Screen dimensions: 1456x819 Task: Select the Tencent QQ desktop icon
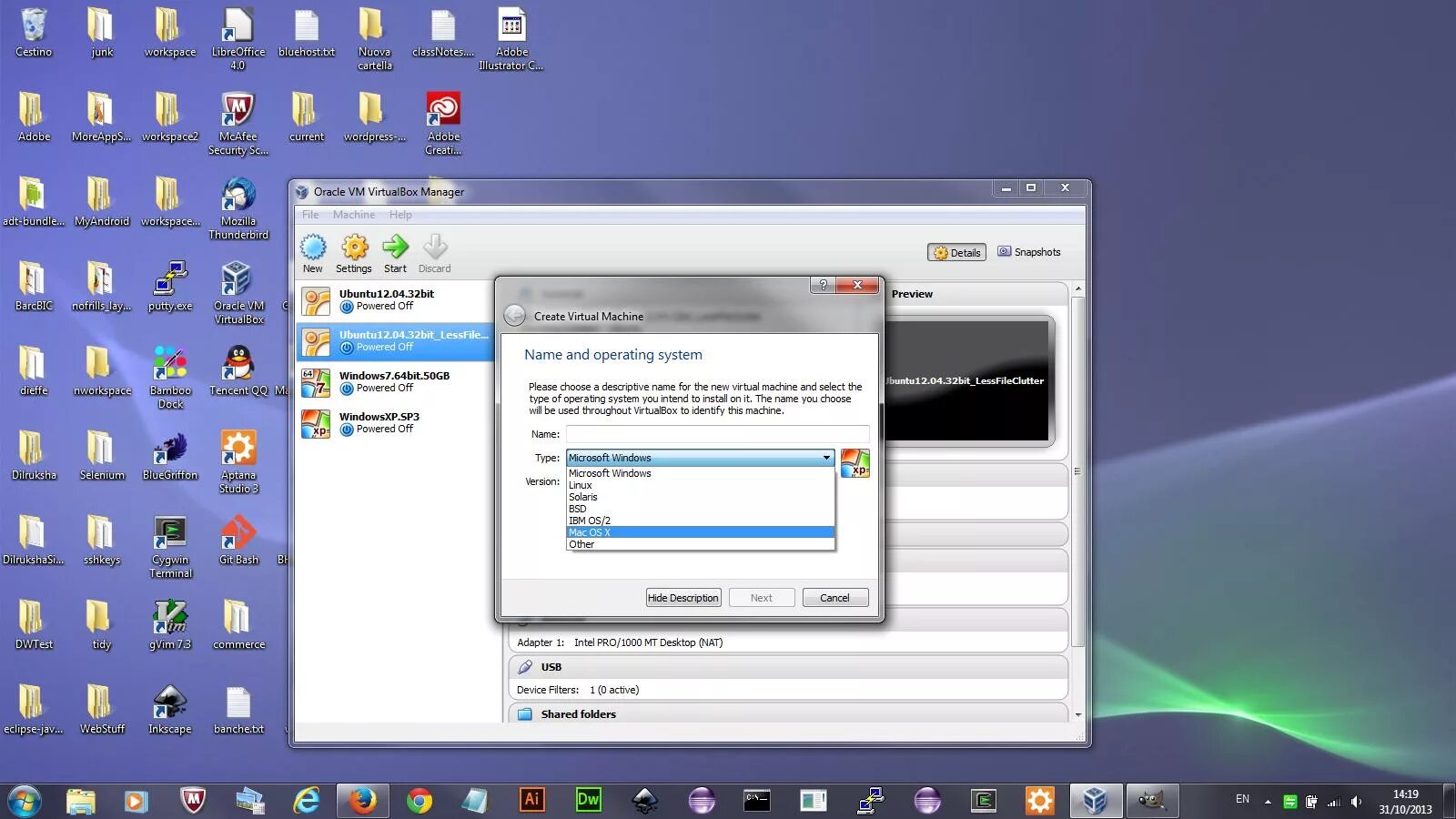coord(238,371)
